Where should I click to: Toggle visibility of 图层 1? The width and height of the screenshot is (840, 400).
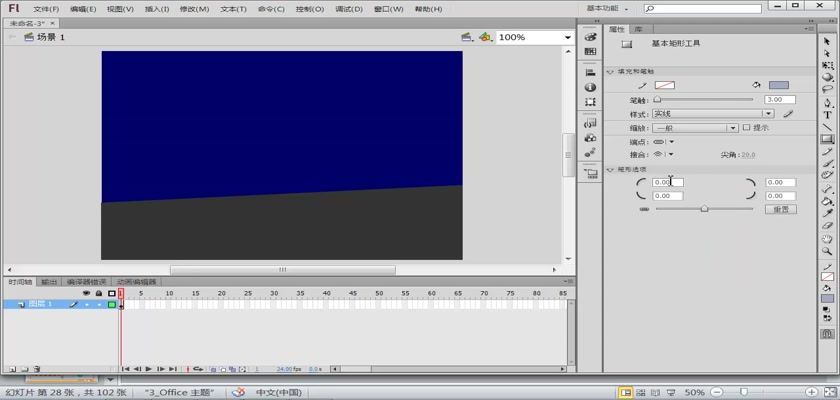tap(86, 305)
